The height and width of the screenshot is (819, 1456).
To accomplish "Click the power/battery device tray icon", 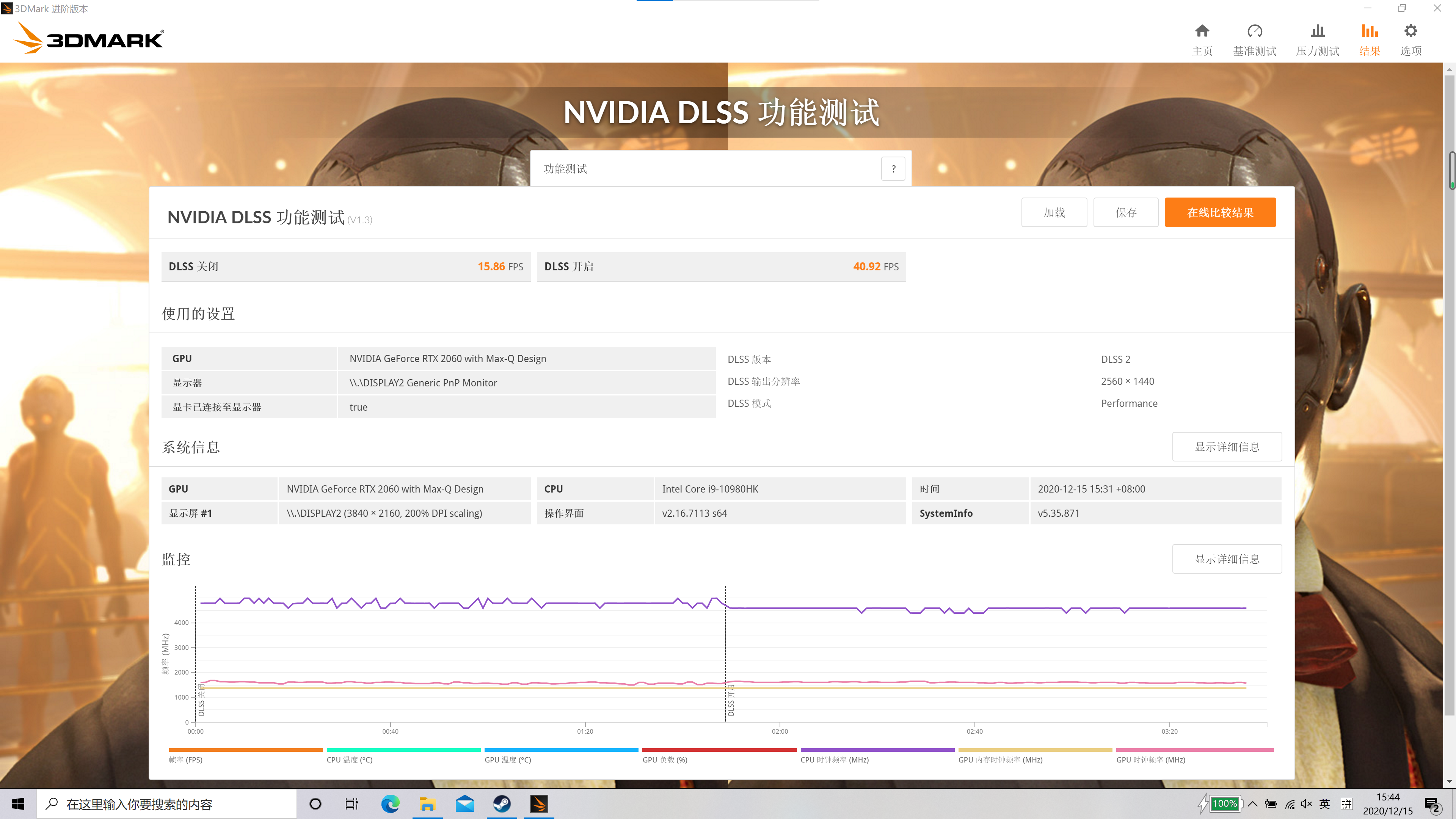I will click(1271, 804).
